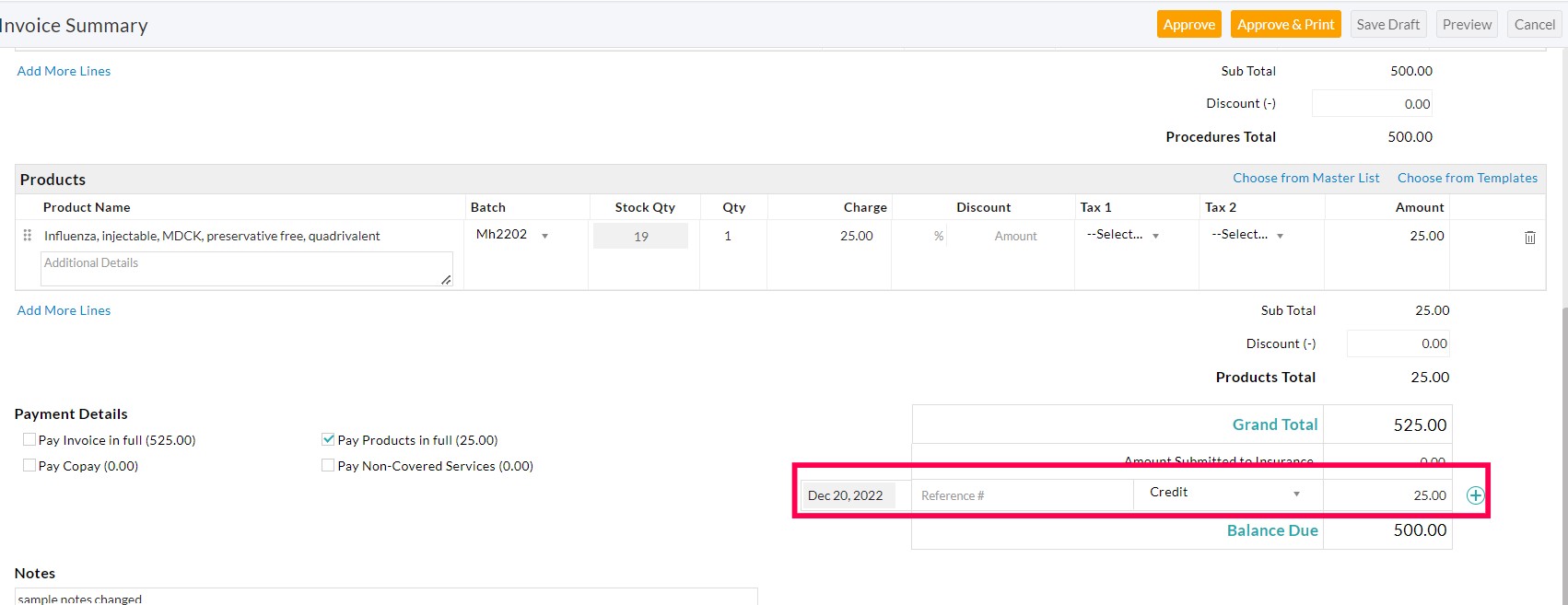Click the Grand Total value 525.00
Viewport: 1568px width, 605px height.
[1420, 425]
